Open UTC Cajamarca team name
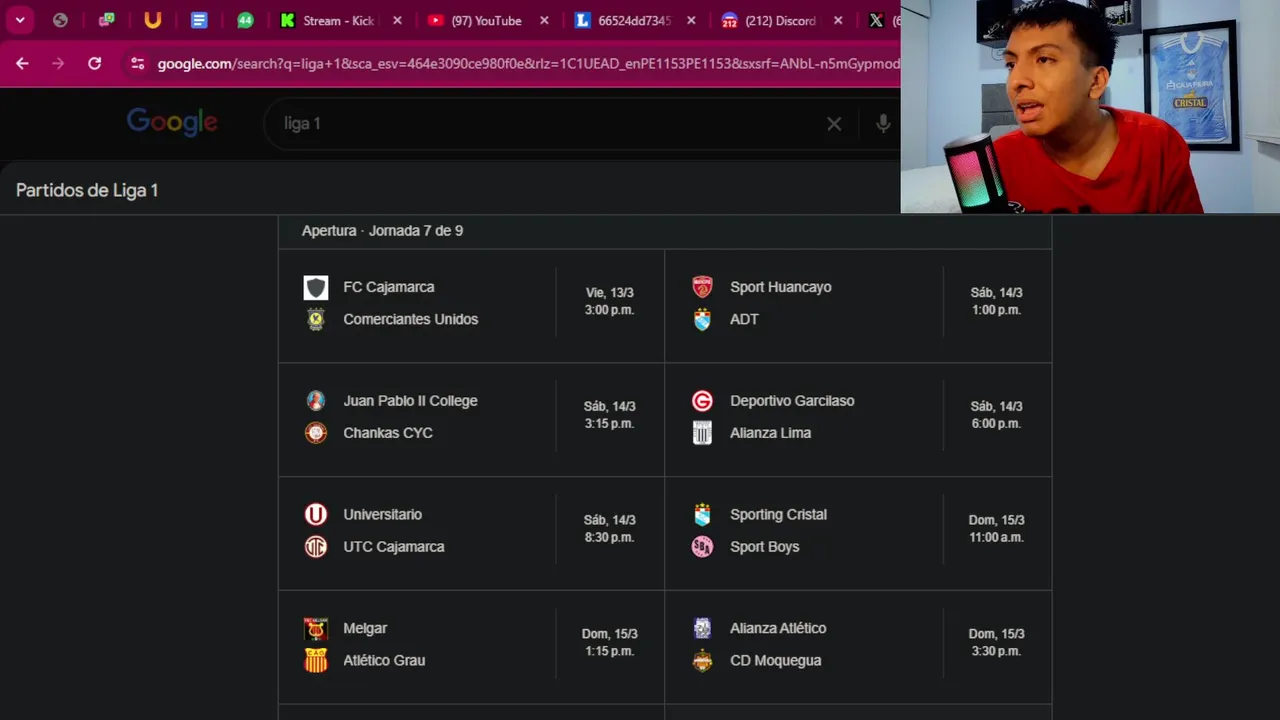 (x=394, y=547)
